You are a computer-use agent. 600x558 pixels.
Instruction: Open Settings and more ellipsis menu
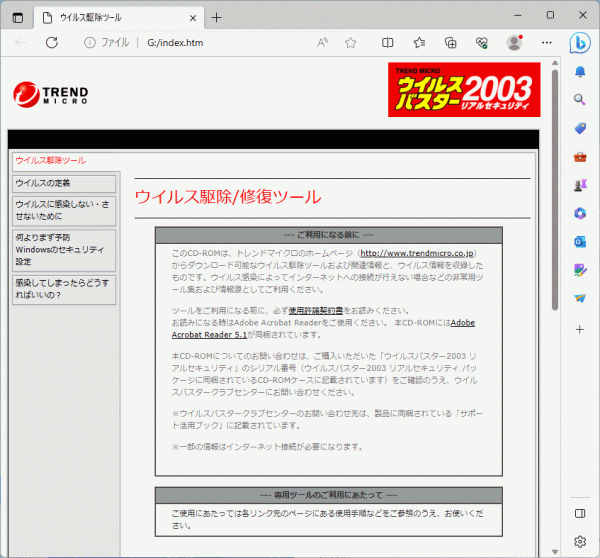(x=547, y=42)
